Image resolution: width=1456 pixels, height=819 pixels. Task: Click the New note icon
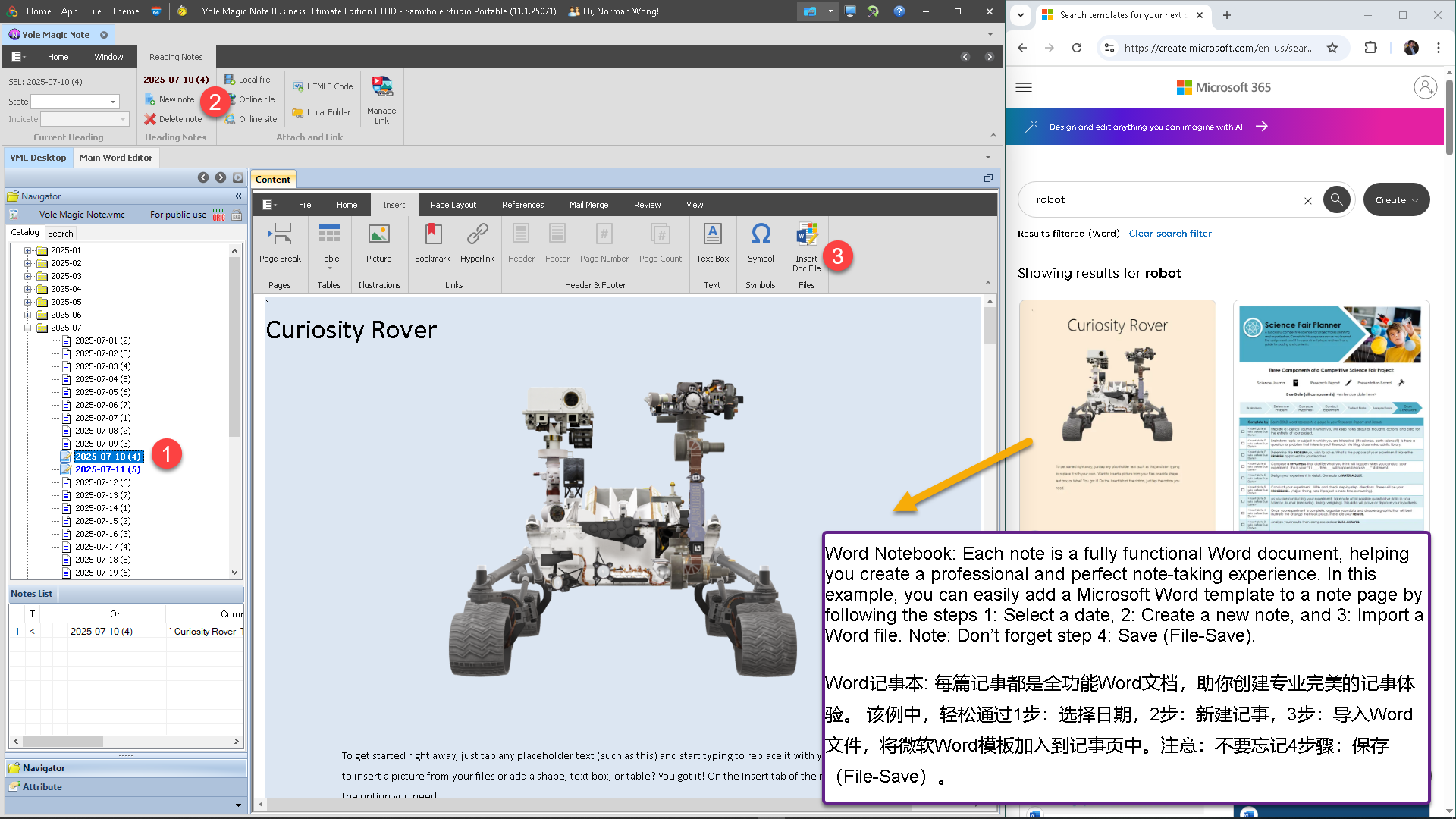pos(150,99)
